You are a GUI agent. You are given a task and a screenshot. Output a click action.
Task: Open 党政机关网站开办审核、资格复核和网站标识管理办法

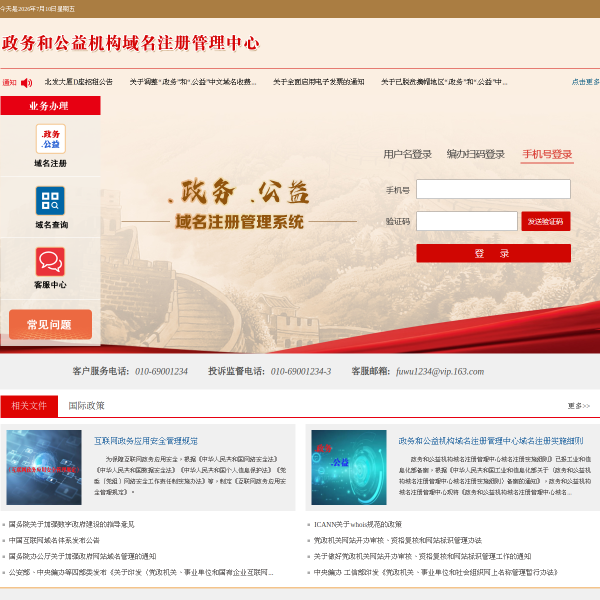point(398,540)
